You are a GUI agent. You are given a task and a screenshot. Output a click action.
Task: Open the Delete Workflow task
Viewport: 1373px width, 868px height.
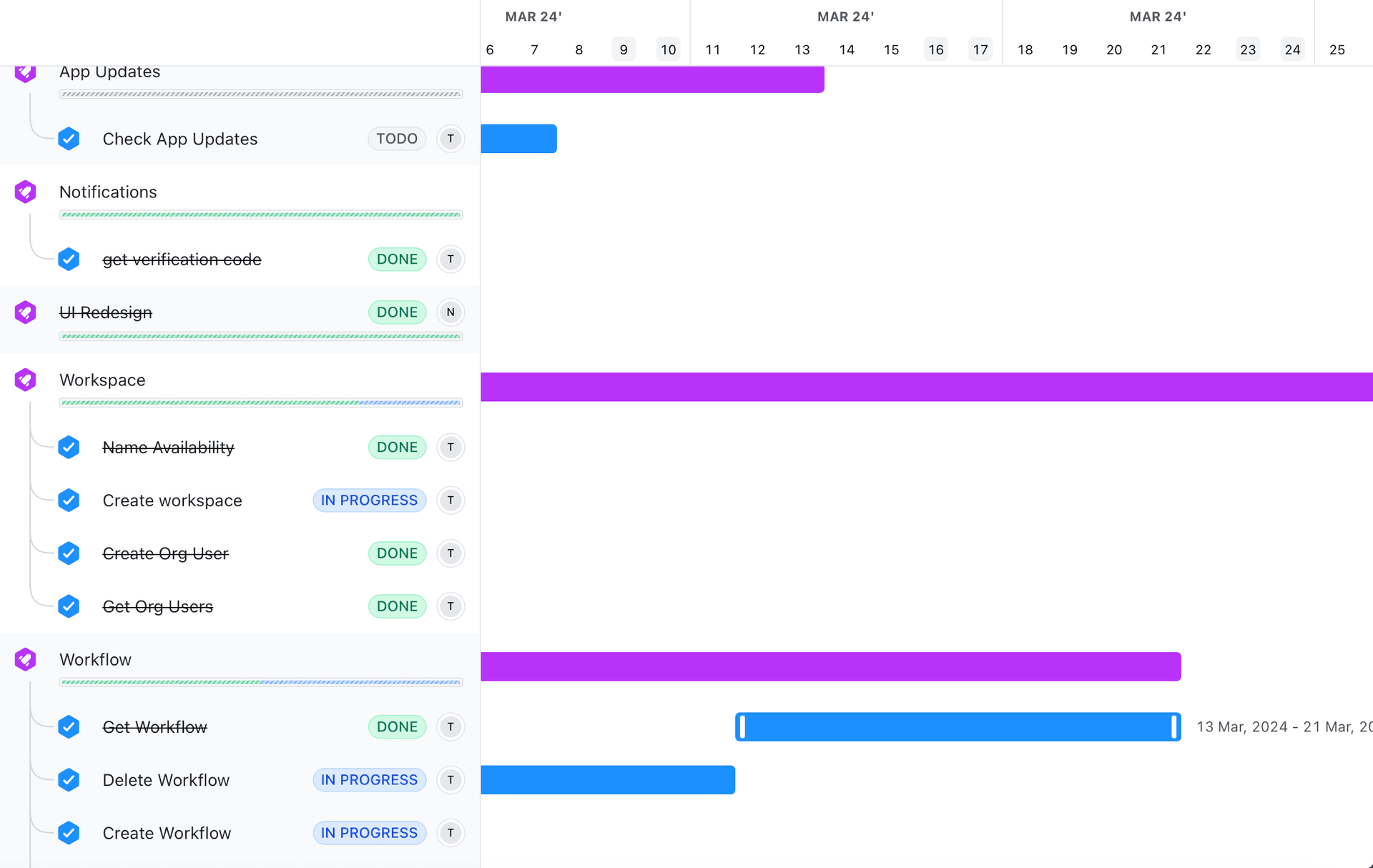click(x=166, y=780)
